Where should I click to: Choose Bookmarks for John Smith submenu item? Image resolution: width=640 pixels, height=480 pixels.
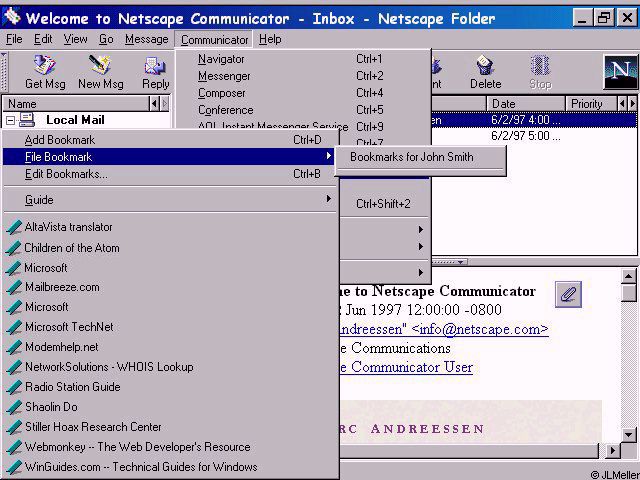coord(420,157)
